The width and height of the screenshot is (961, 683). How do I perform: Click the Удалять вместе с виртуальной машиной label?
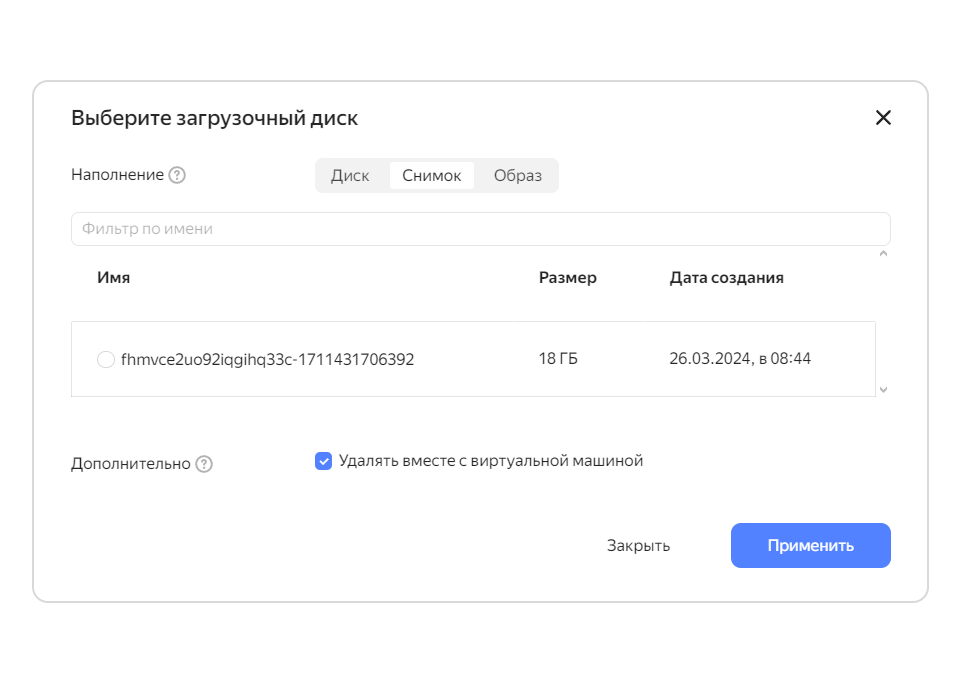coord(491,461)
